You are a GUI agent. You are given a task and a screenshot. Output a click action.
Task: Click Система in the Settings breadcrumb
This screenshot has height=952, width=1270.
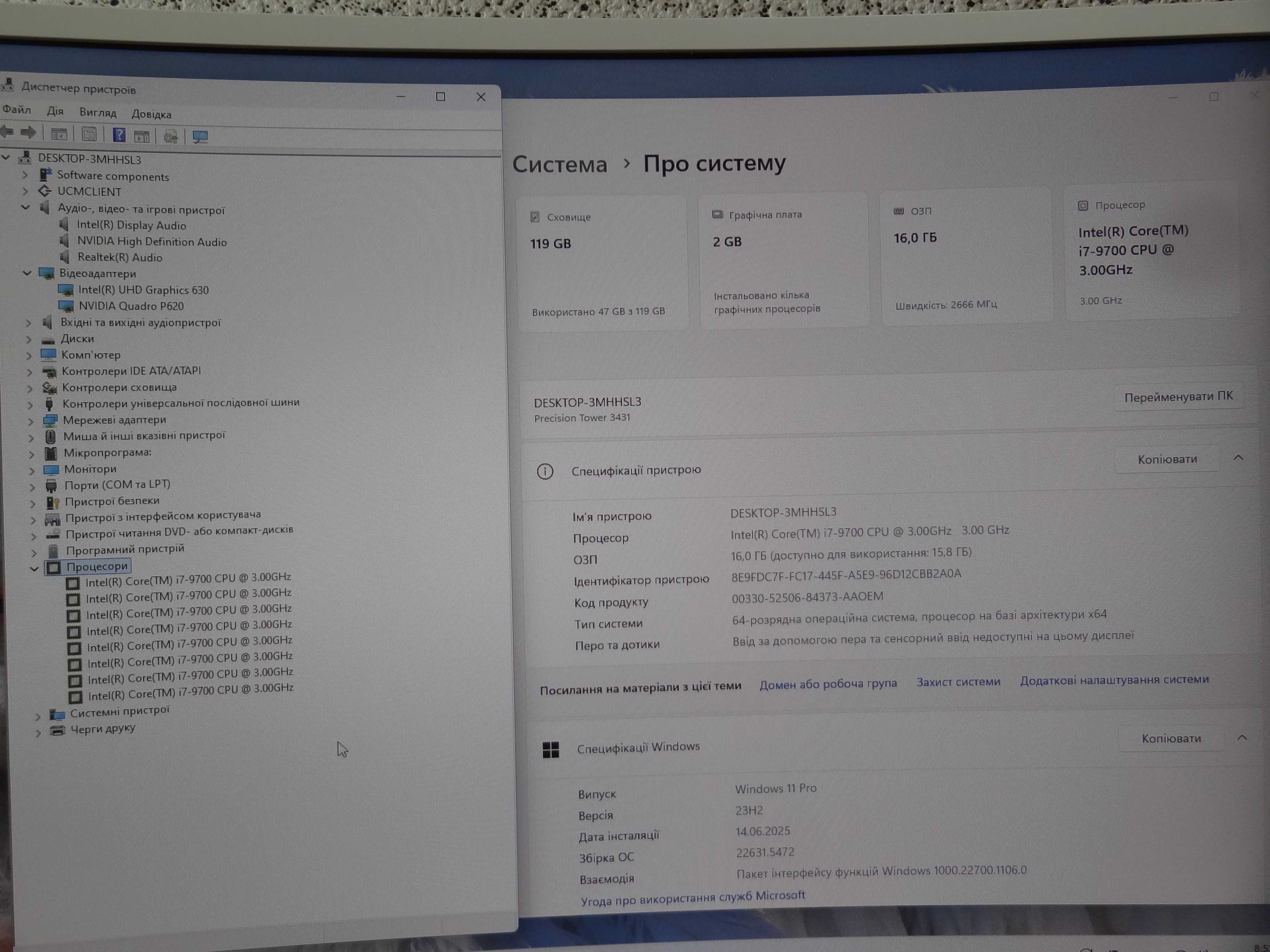[x=560, y=165]
